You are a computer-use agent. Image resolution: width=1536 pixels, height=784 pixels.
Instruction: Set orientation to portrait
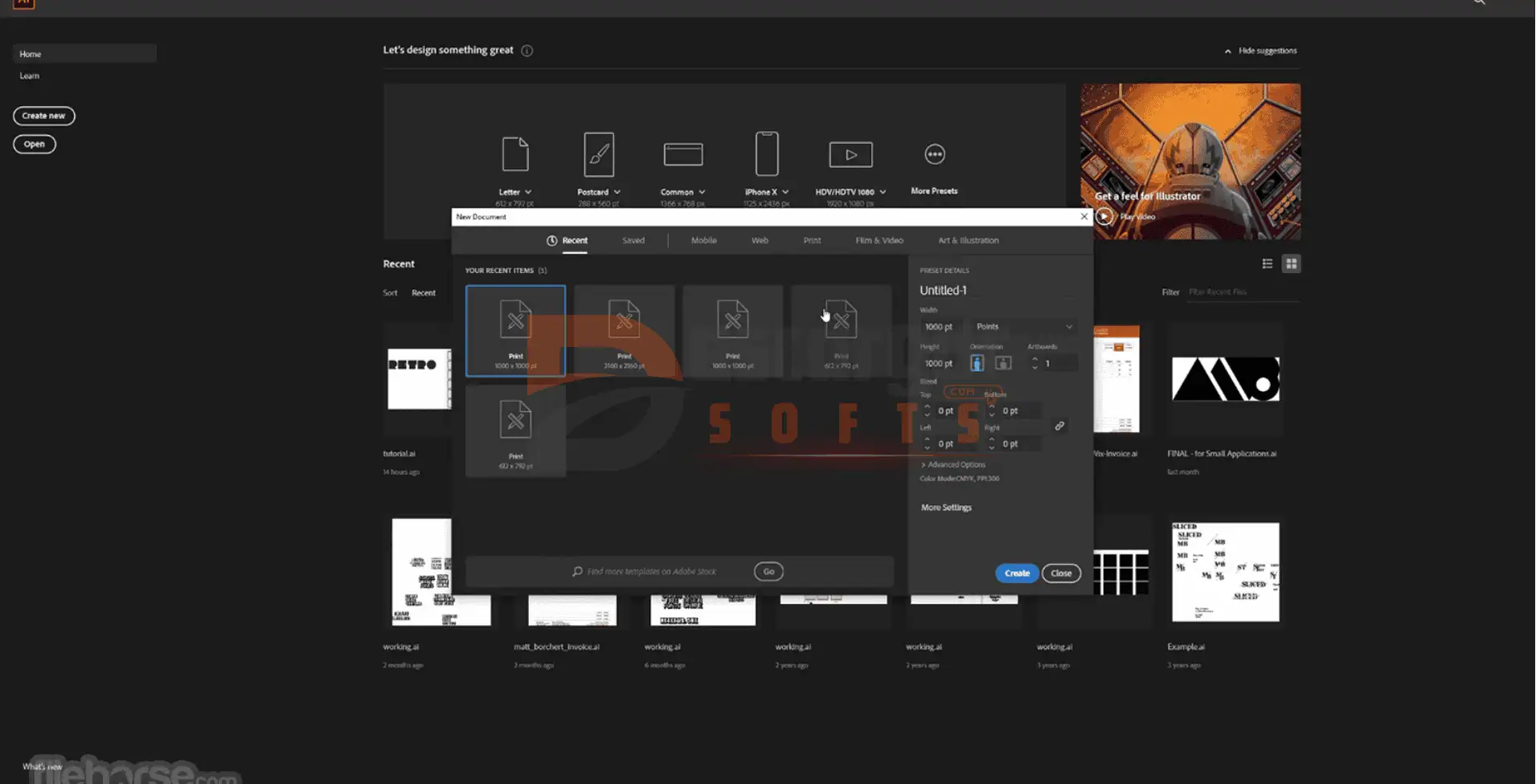(x=977, y=363)
